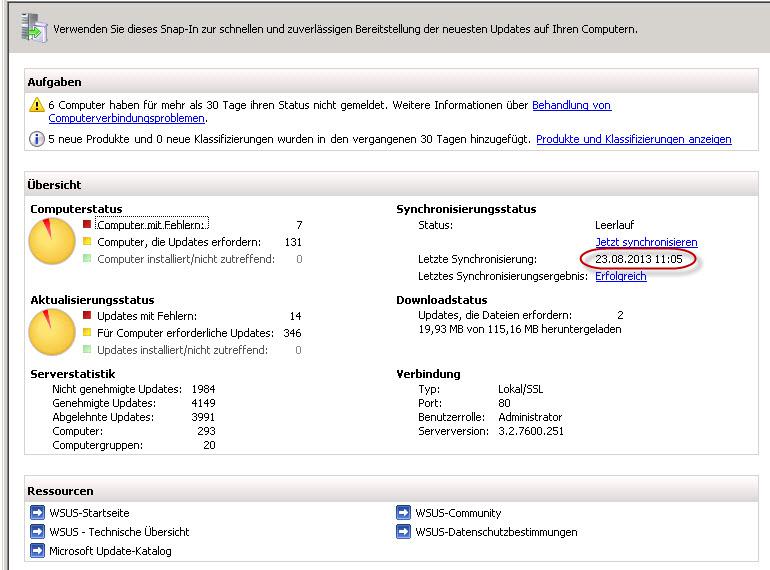Click count 7 for Computer mit Fehlern
Viewport: 770px width, 570px height.
(299, 225)
